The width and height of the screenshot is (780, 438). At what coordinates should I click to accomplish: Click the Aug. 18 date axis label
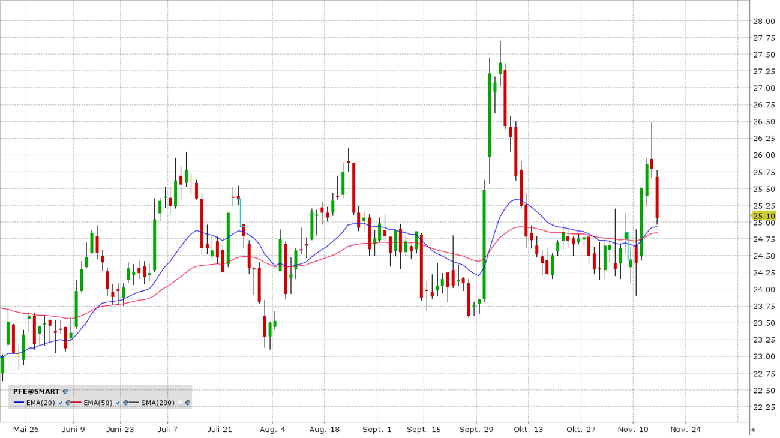(324, 429)
